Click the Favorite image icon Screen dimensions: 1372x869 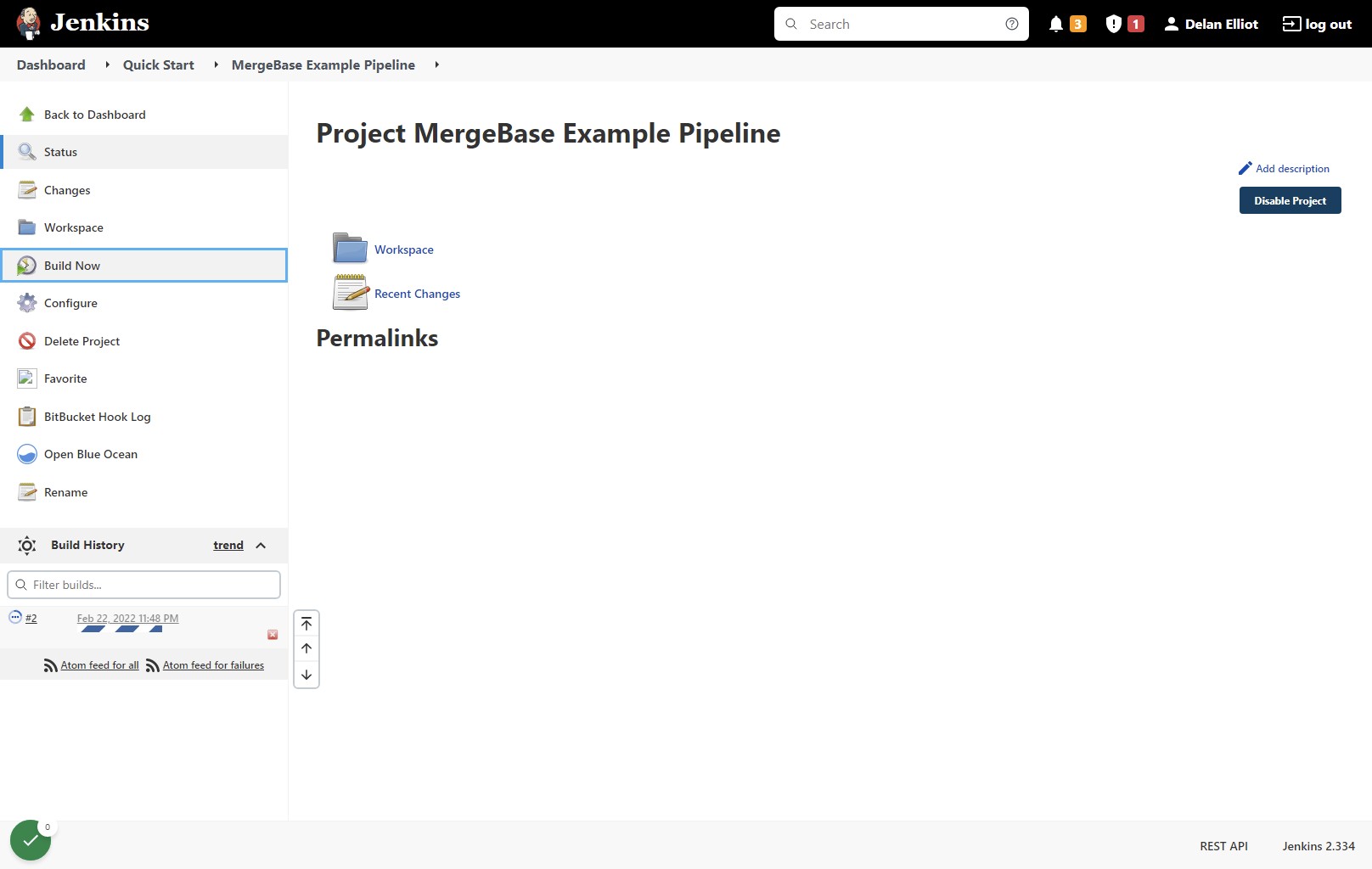point(27,378)
